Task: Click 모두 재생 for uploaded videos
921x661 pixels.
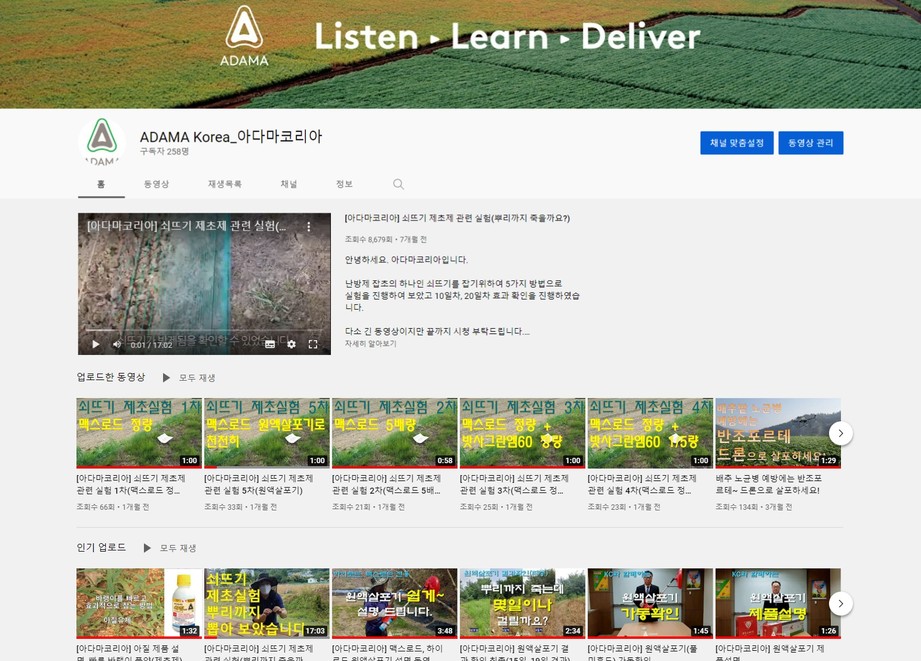Action: point(197,378)
